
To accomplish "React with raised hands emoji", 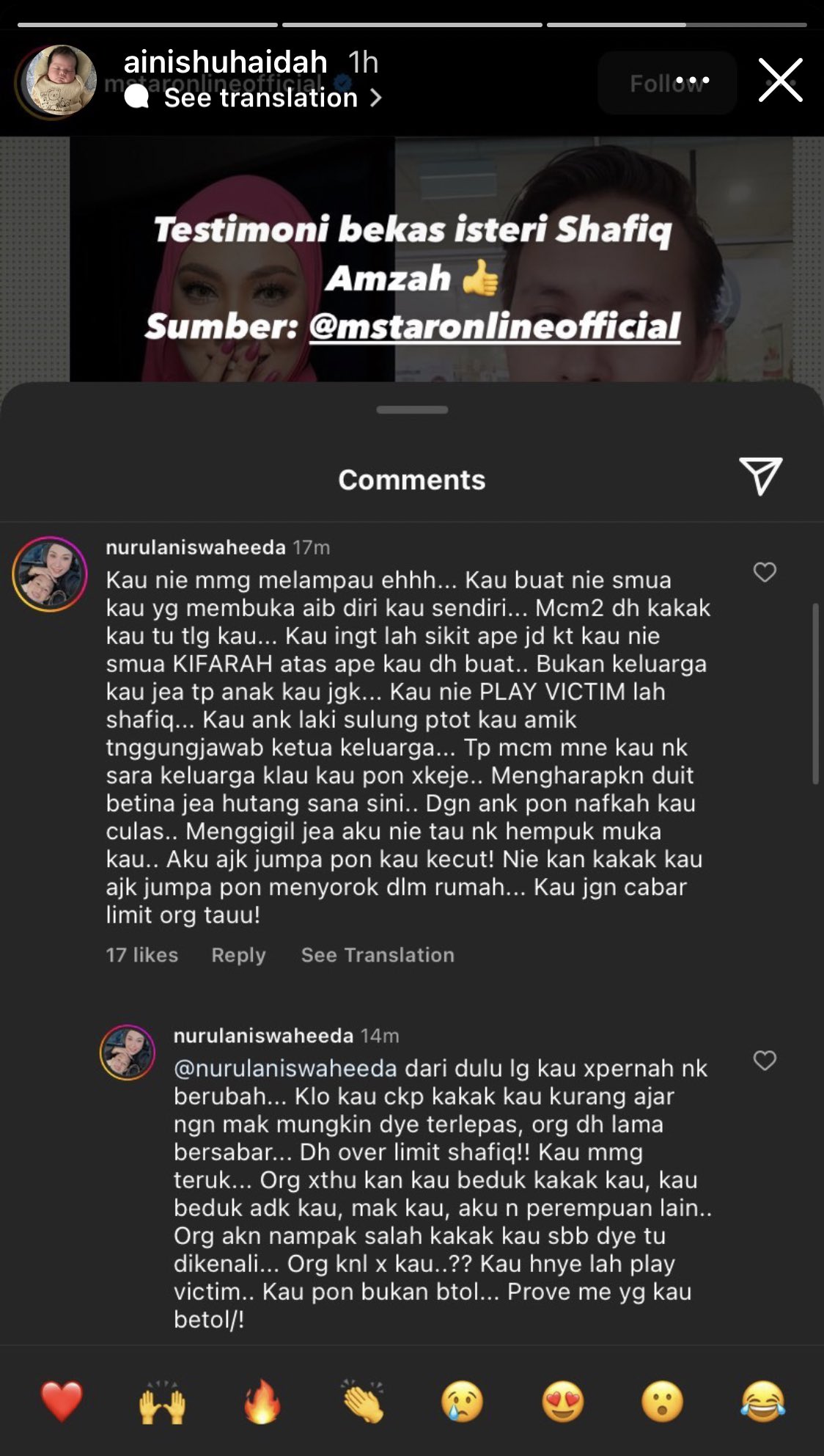I will click(162, 1402).
